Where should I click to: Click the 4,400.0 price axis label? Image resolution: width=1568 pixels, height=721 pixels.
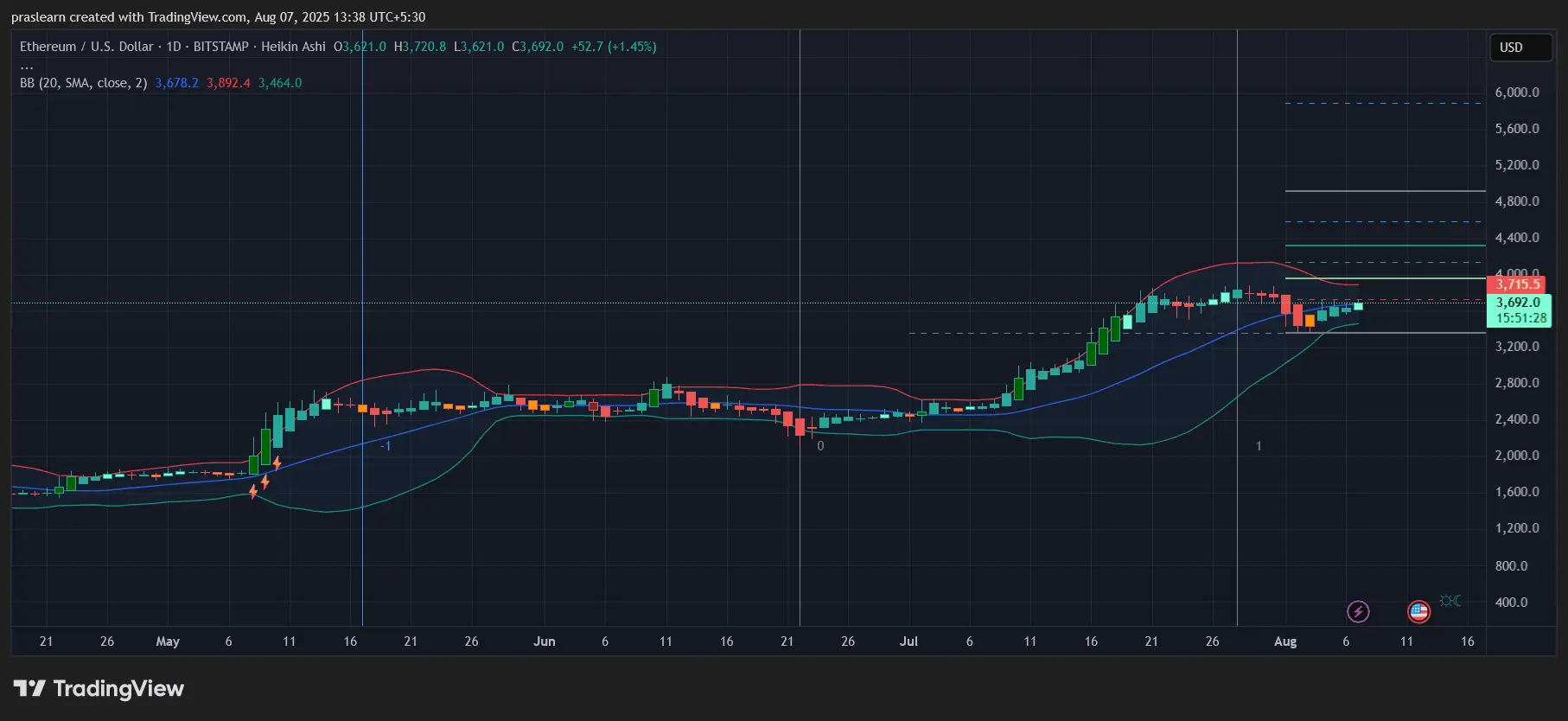tap(1517, 238)
